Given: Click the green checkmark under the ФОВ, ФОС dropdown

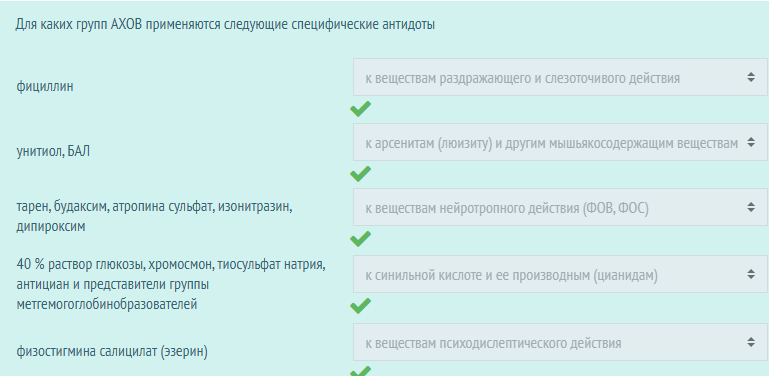Looking at the screenshot, I should 360,239.
